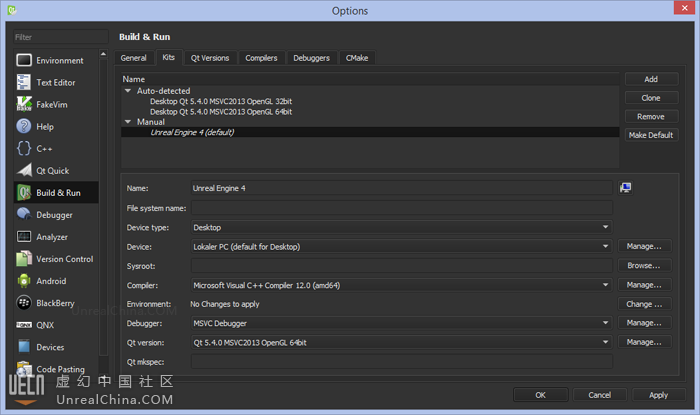Confirm with the OK button
Screen dimensions: 700x415
[541, 395]
